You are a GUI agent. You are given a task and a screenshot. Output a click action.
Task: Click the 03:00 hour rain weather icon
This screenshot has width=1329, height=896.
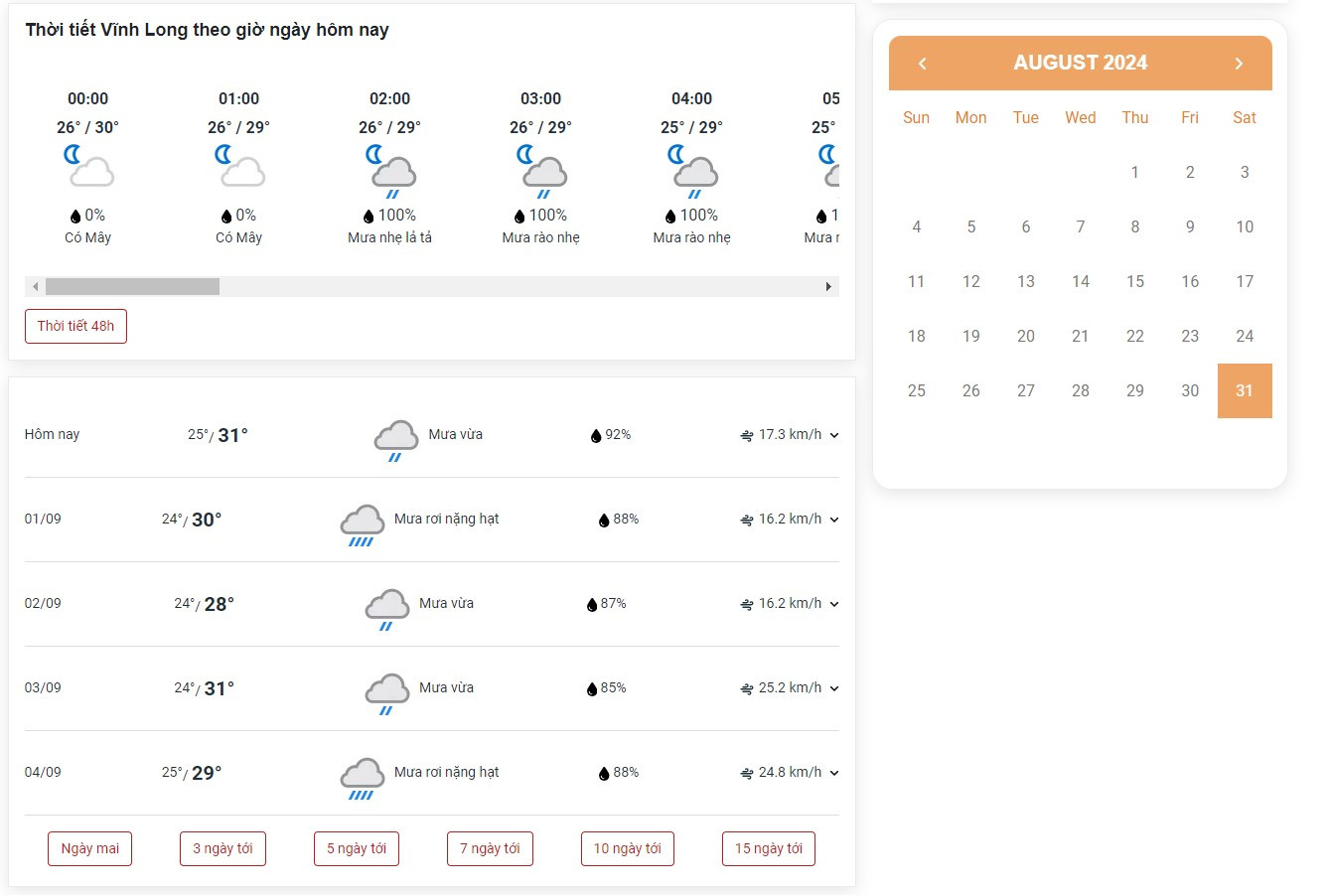(x=542, y=171)
